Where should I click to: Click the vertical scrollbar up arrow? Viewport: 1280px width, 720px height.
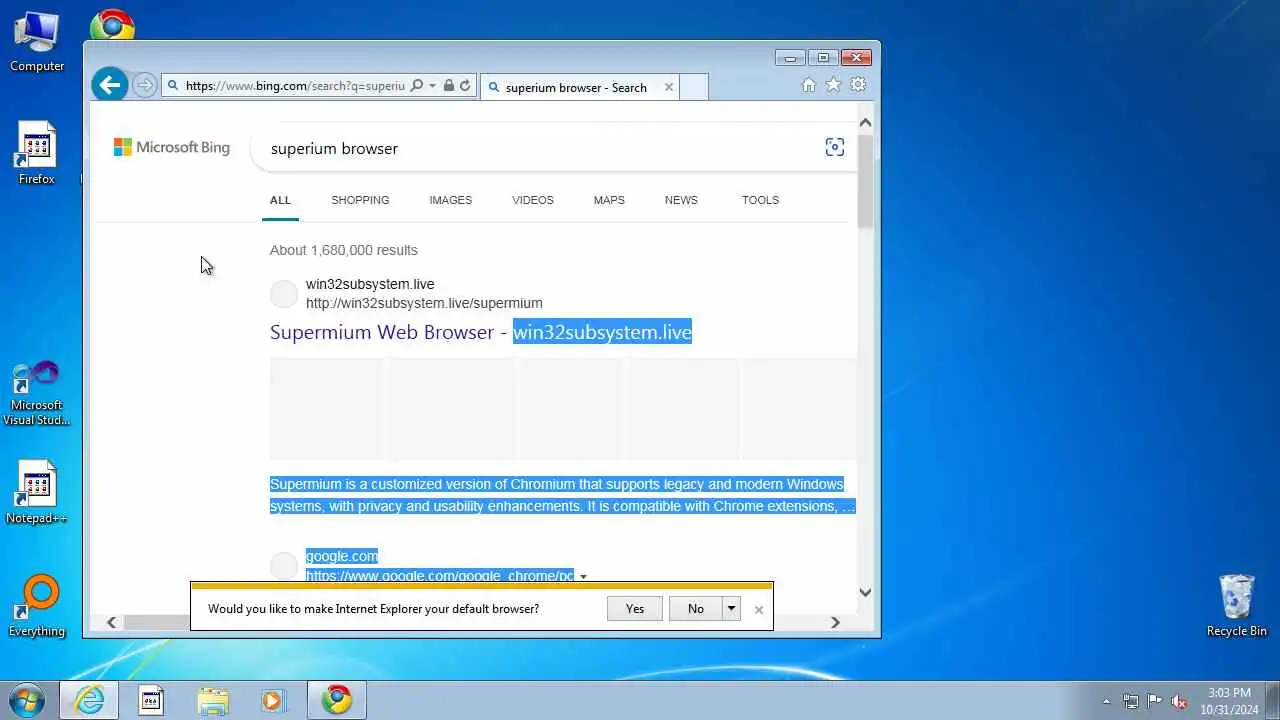pyautogui.click(x=865, y=122)
